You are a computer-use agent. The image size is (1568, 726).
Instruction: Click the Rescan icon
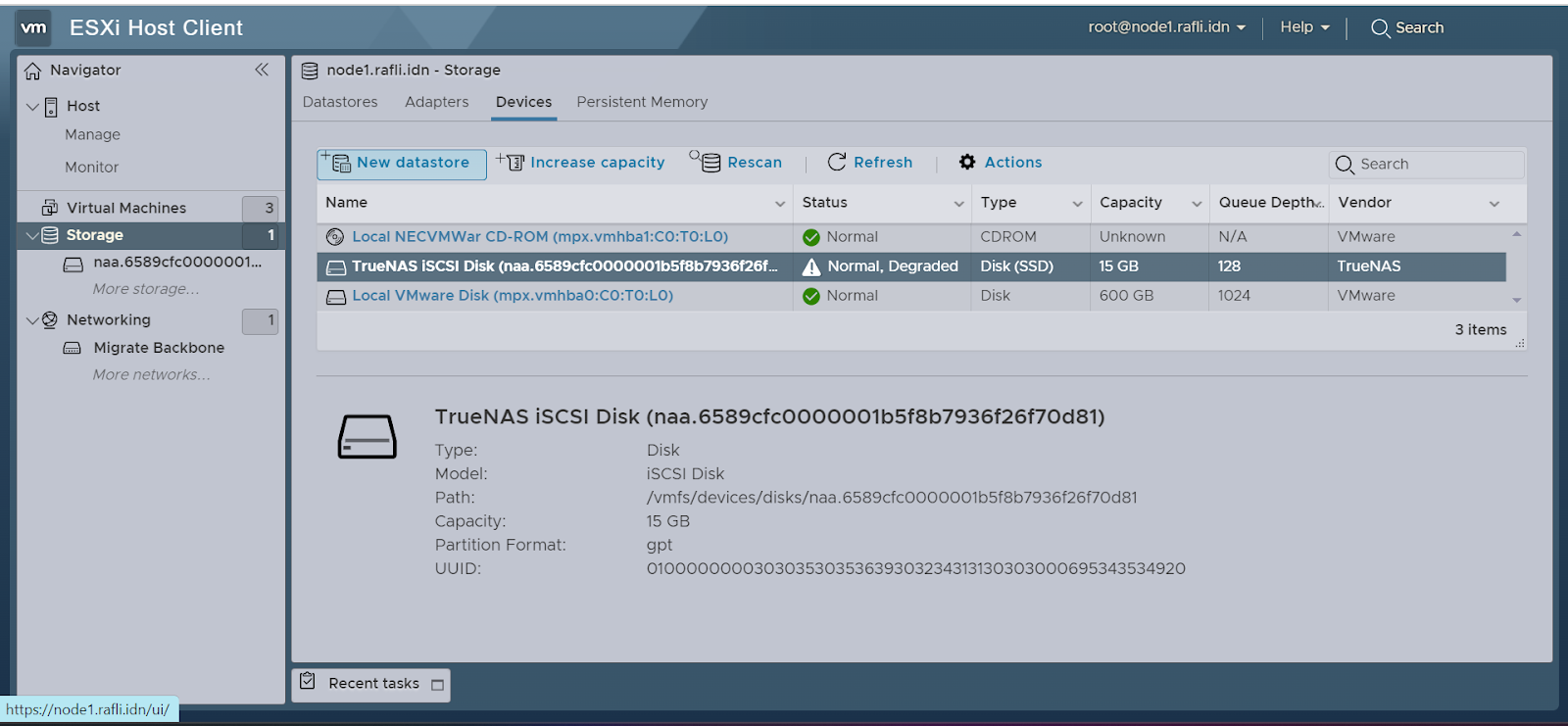706,161
